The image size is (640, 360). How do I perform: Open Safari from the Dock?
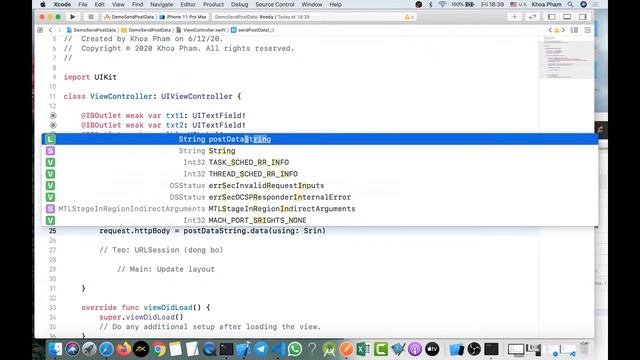(x=107, y=349)
